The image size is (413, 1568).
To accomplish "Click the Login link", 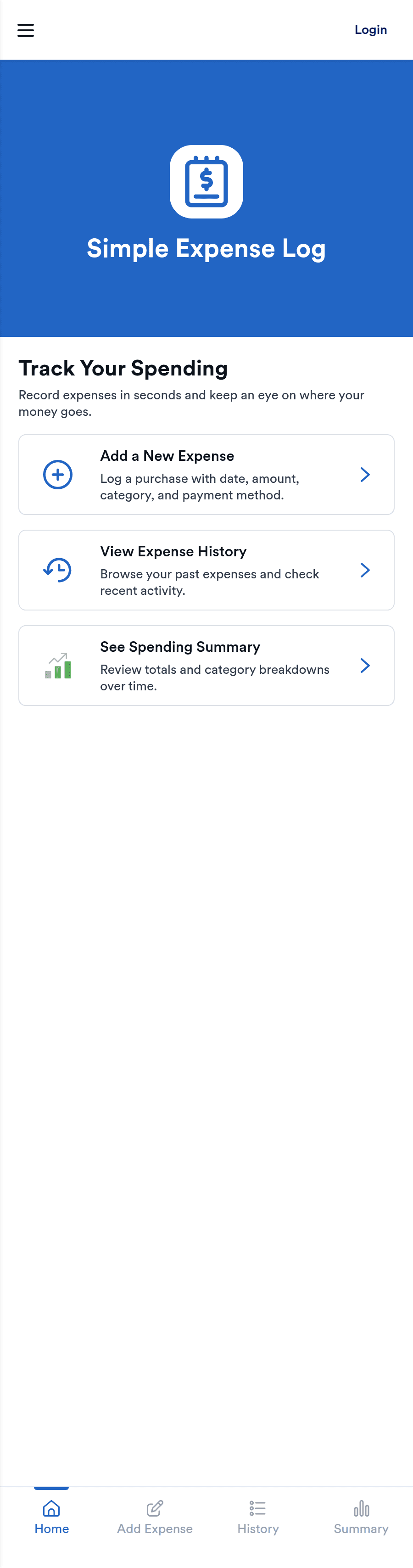I will click(370, 30).
